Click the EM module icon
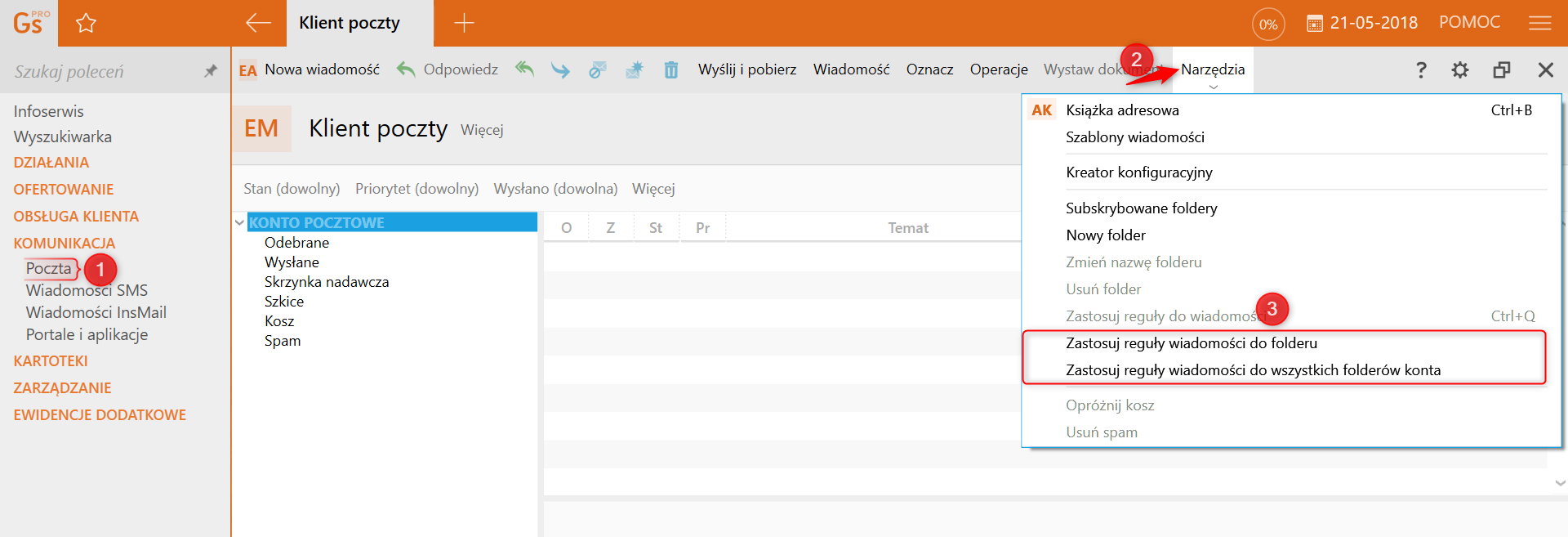This screenshot has width=1568, height=537. tap(261, 128)
